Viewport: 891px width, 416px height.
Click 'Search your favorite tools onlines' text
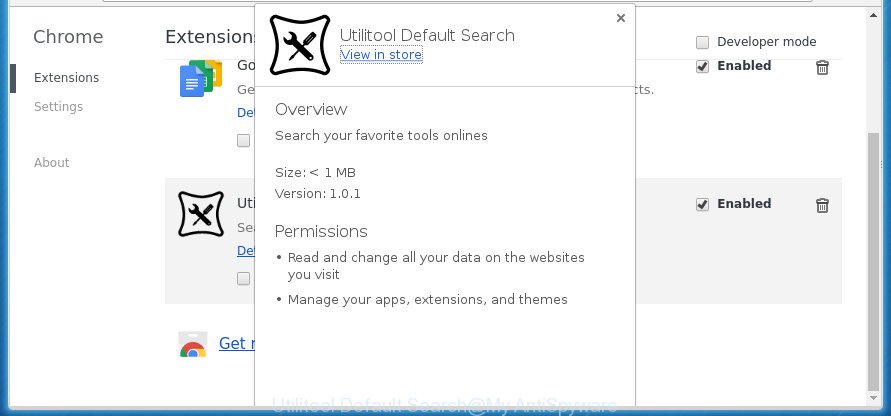pos(381,136)
